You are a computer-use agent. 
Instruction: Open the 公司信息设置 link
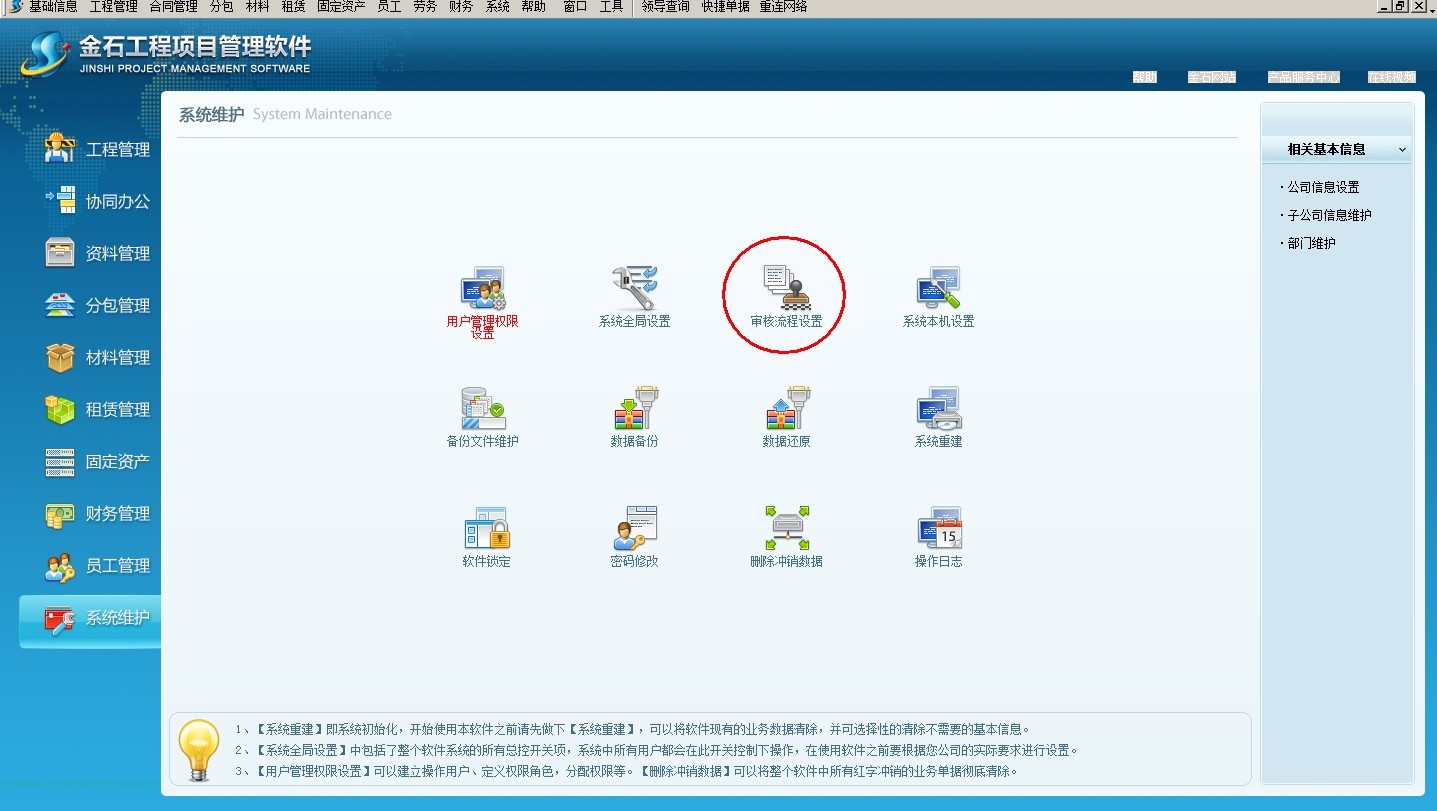click(1323, 187)
